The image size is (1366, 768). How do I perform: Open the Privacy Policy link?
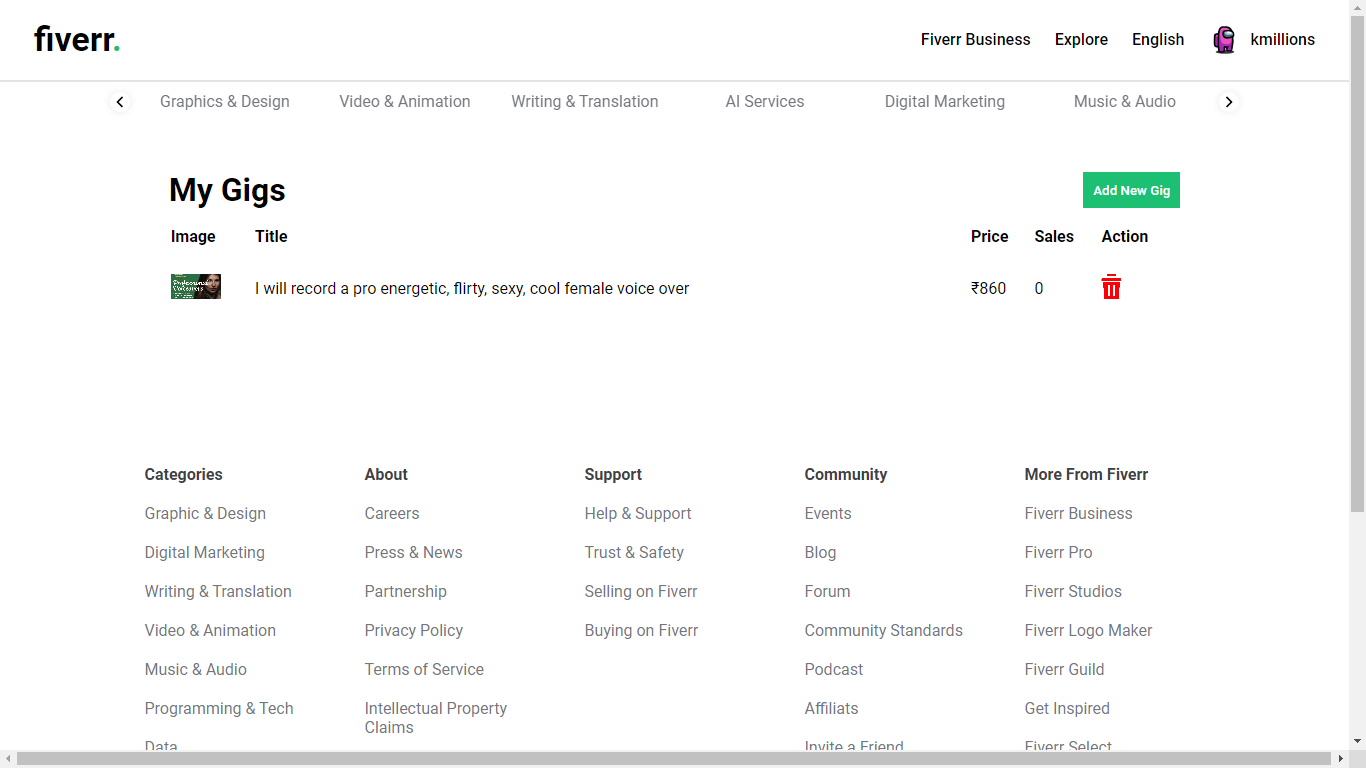414,630
